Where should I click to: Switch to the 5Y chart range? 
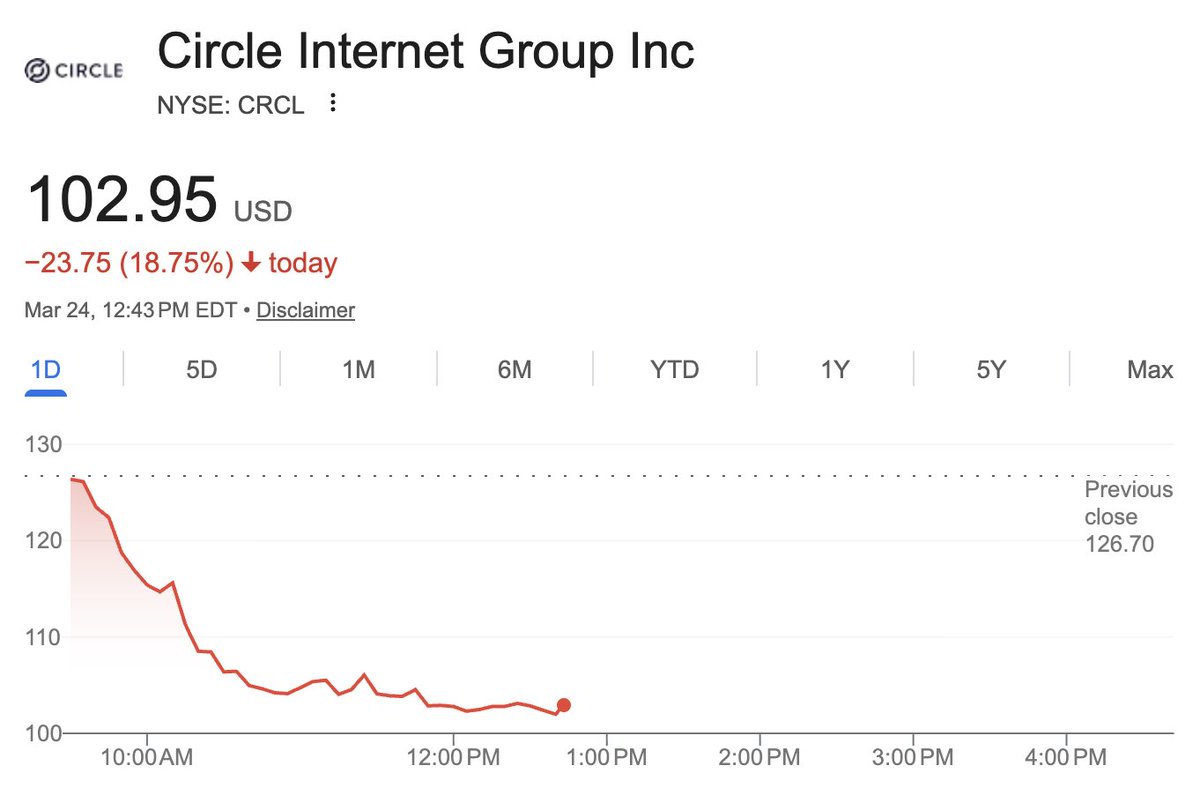pos(990,370)
